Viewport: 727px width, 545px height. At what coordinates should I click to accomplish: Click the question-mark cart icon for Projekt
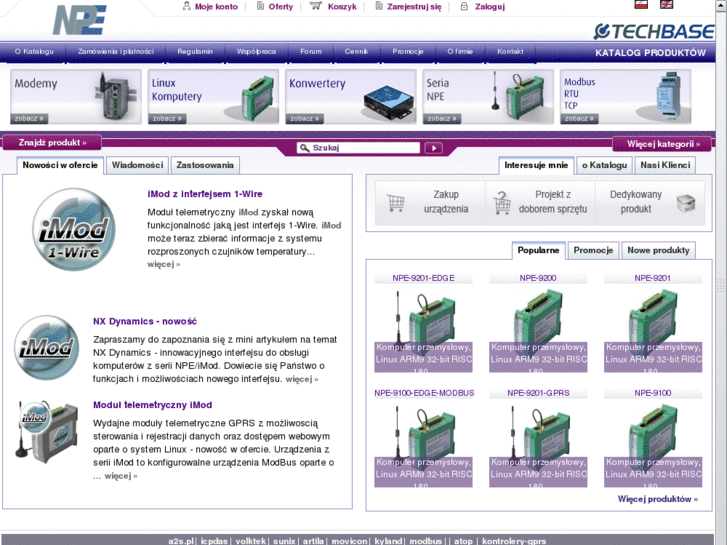point(502,203)
